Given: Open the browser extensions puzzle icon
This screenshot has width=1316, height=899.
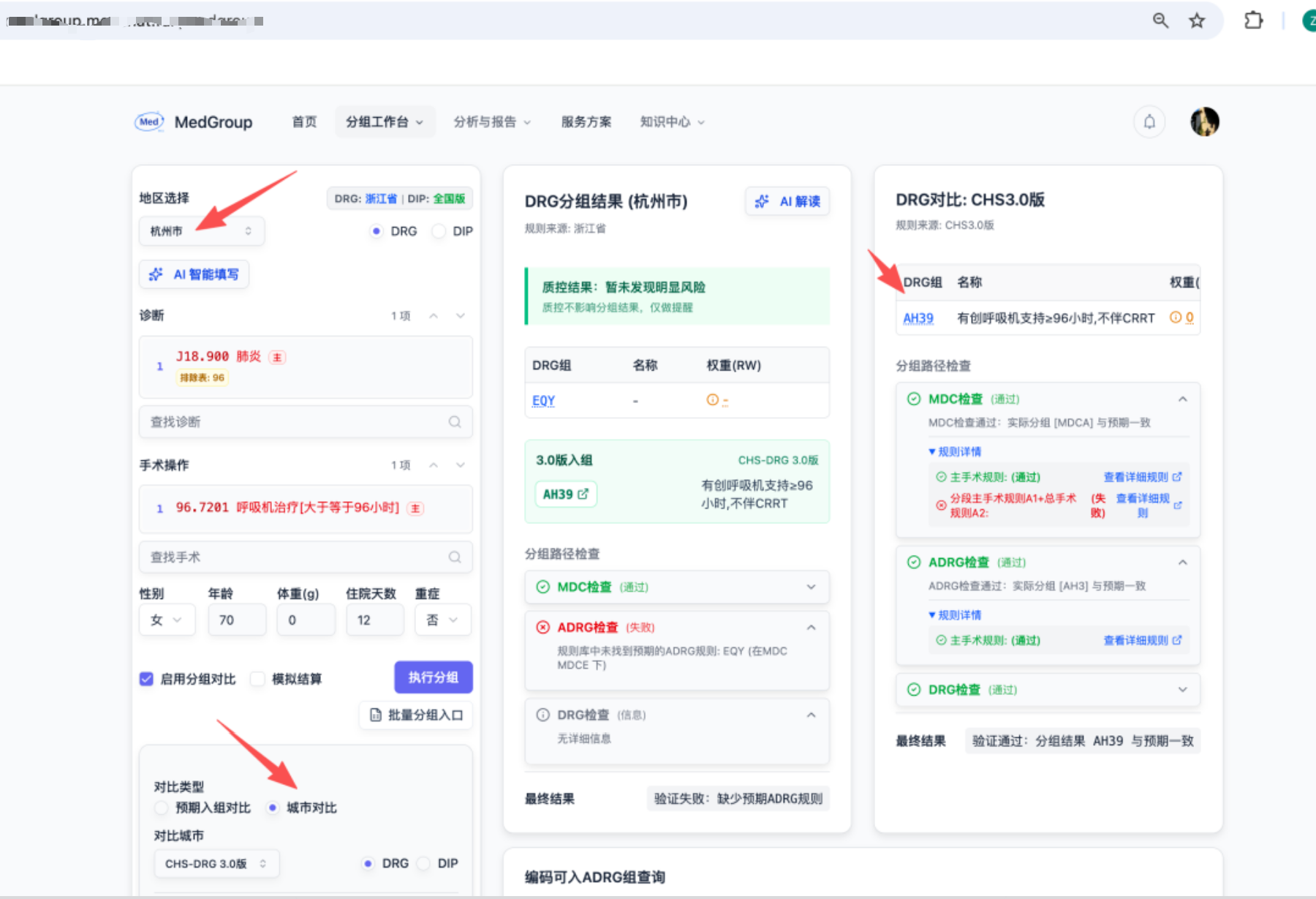Looking at the screenshot, I should (x=1253, y=20).
